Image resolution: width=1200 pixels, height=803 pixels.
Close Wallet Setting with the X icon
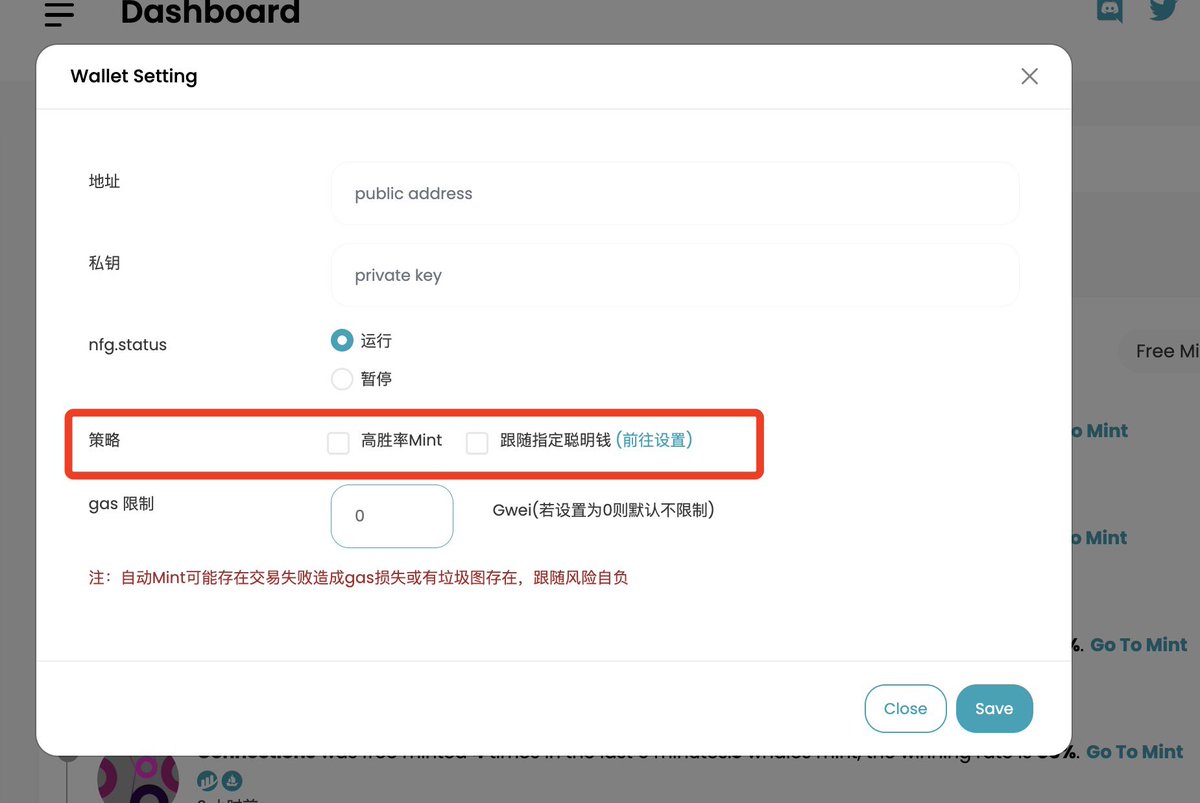coord(1029,76)
